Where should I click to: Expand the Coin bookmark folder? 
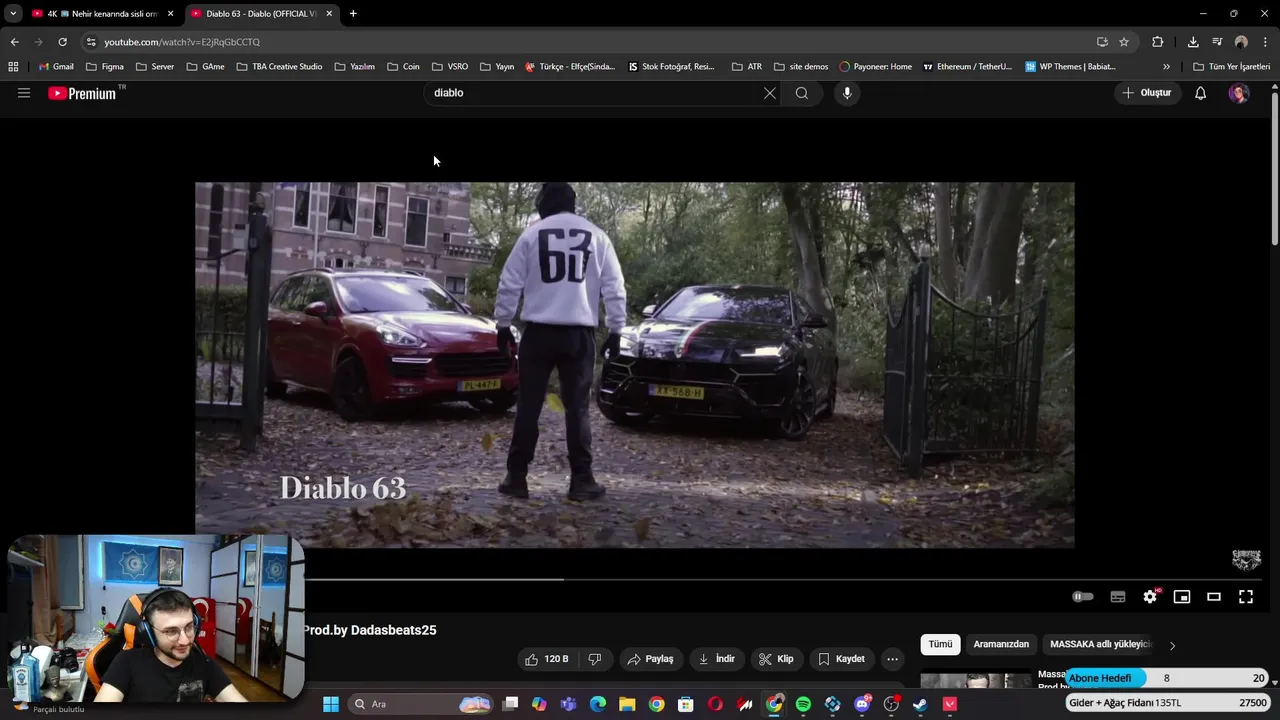click(403, 67)
